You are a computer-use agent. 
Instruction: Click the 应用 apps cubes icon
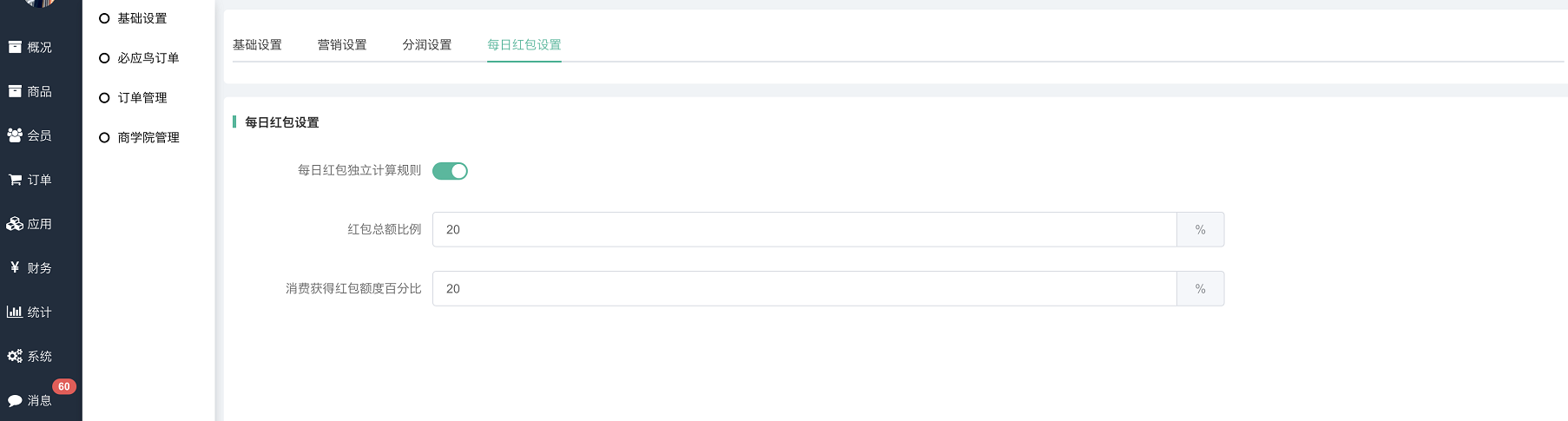coord(15,224)
